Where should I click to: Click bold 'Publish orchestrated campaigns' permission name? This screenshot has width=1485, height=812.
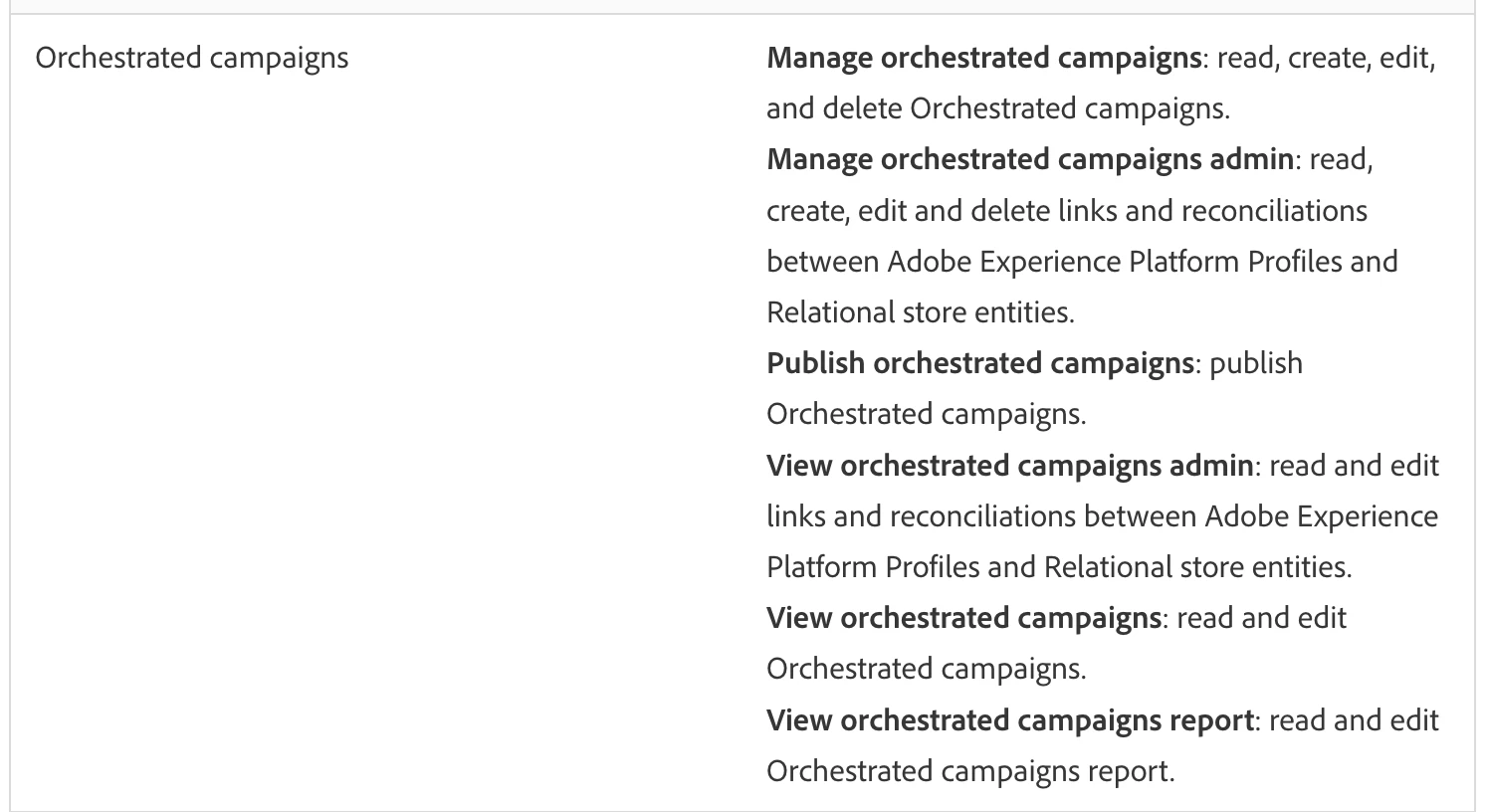[x=979, y=363]
